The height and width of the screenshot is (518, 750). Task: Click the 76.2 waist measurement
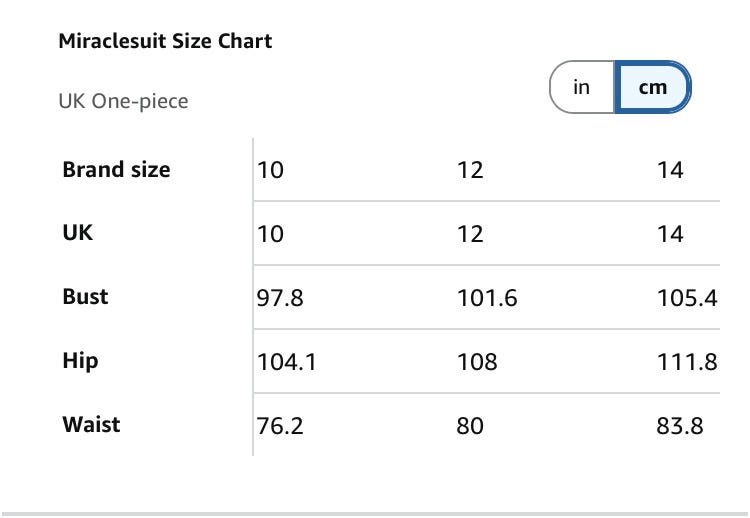pos(280,426)
